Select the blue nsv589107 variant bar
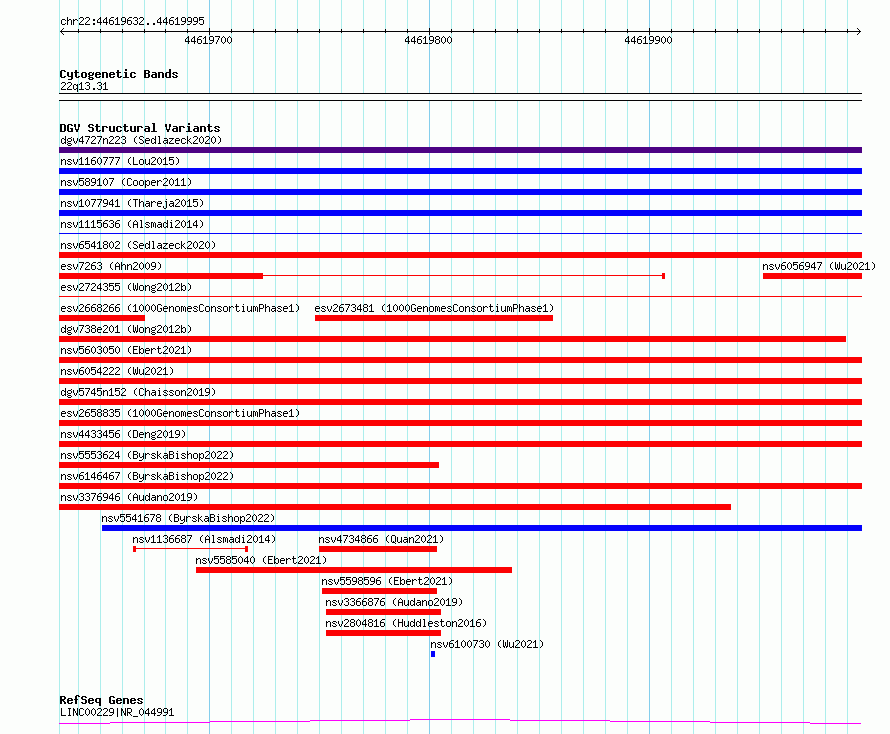Screen dimensions: 890x734 460,192
